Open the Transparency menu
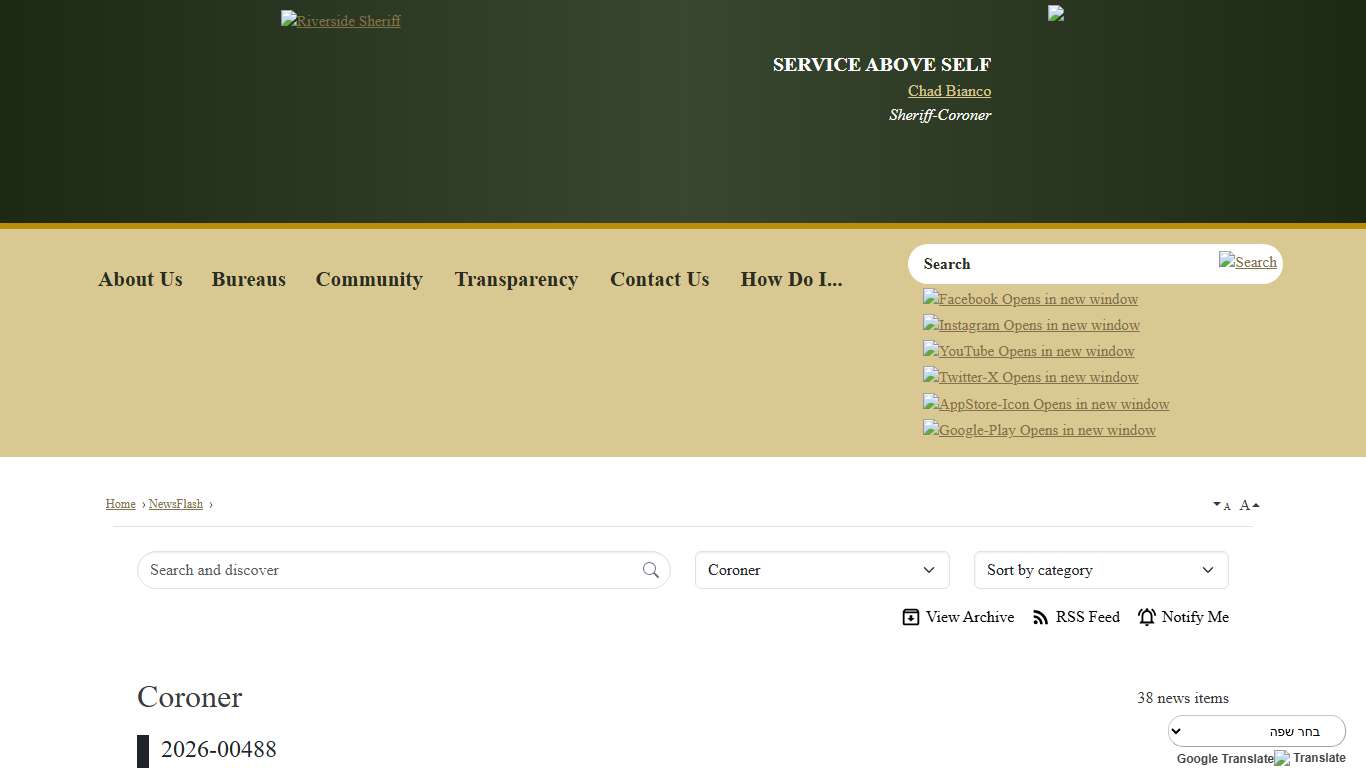Screen dimensions: 1366x768 point(516,280)
